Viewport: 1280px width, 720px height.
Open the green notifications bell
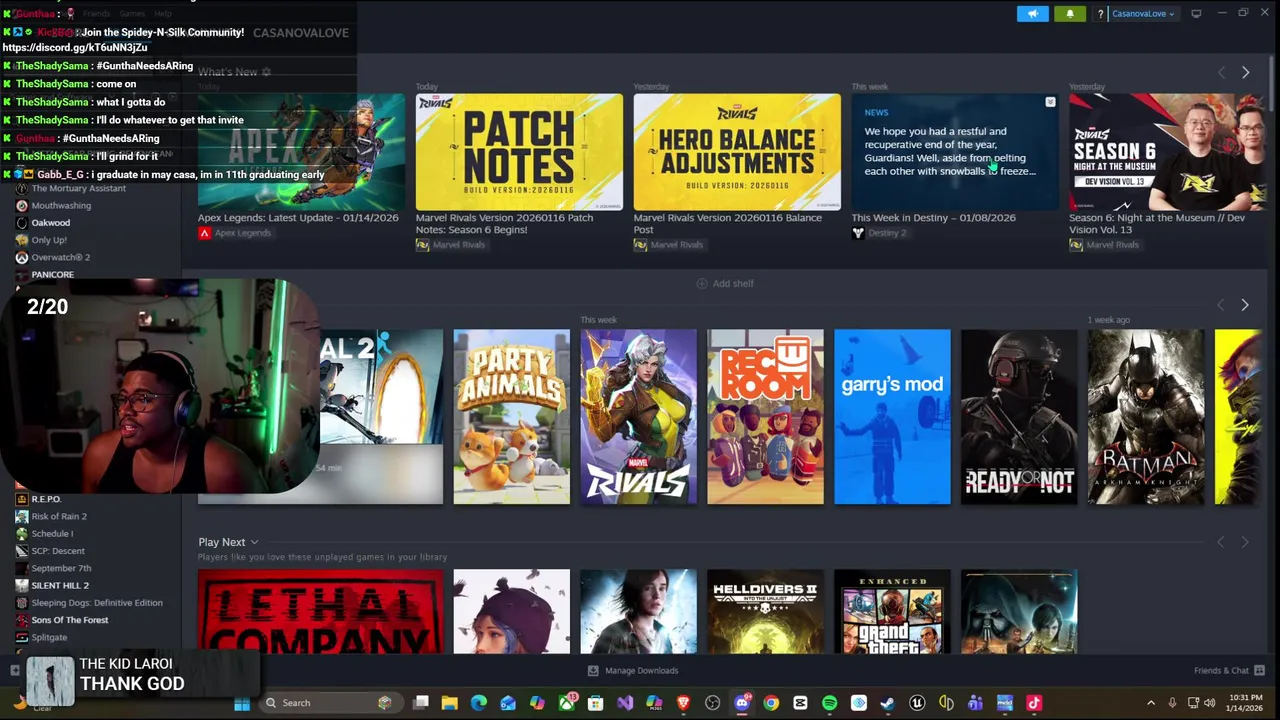tap(1069, 14)
